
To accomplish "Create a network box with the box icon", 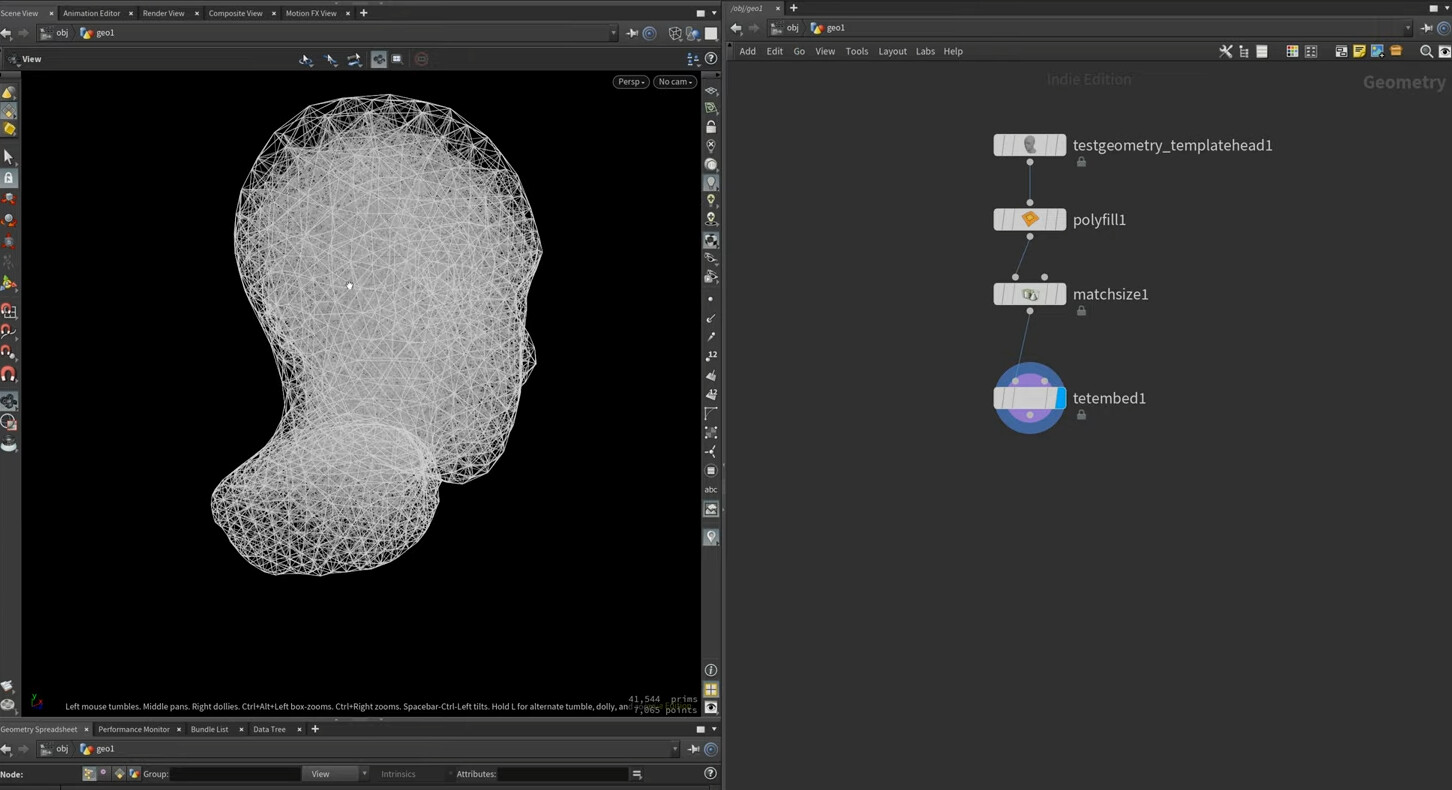I will (1341, 51).
